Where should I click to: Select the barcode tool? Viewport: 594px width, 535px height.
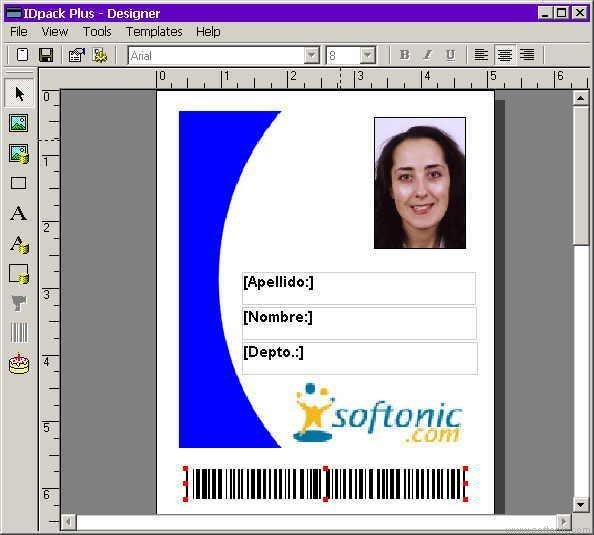pos(19,333)
